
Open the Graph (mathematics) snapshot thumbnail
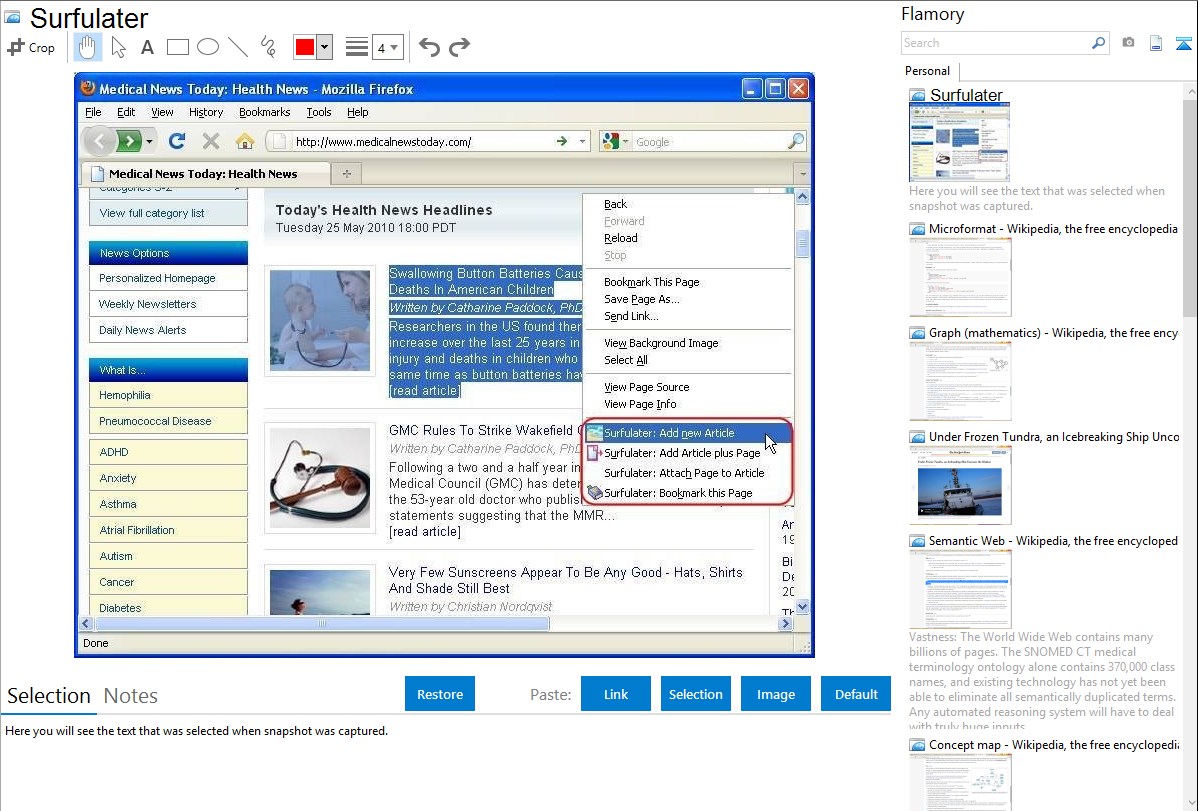(x=960, y=381)
